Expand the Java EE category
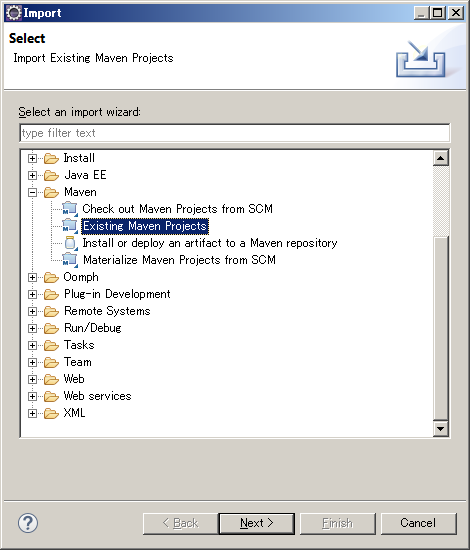470x550 pixels. point(32,175)
